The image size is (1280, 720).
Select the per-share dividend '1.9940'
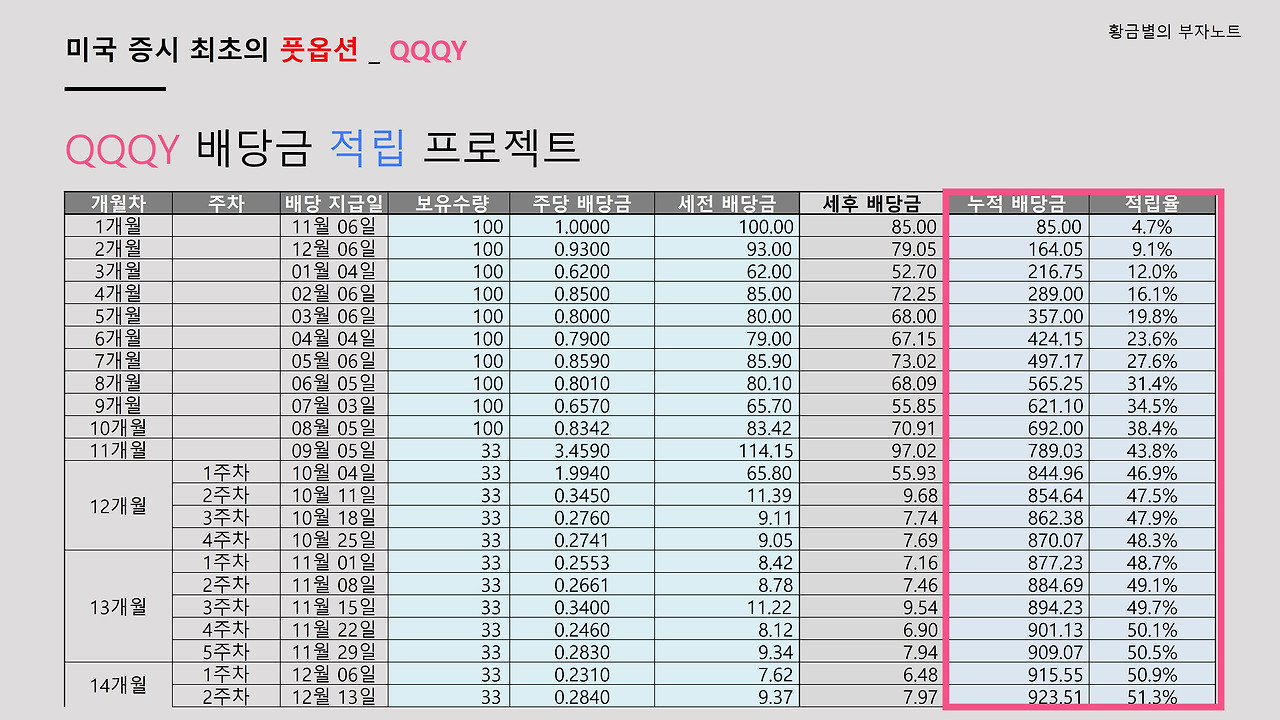click(x=582, y=473)
